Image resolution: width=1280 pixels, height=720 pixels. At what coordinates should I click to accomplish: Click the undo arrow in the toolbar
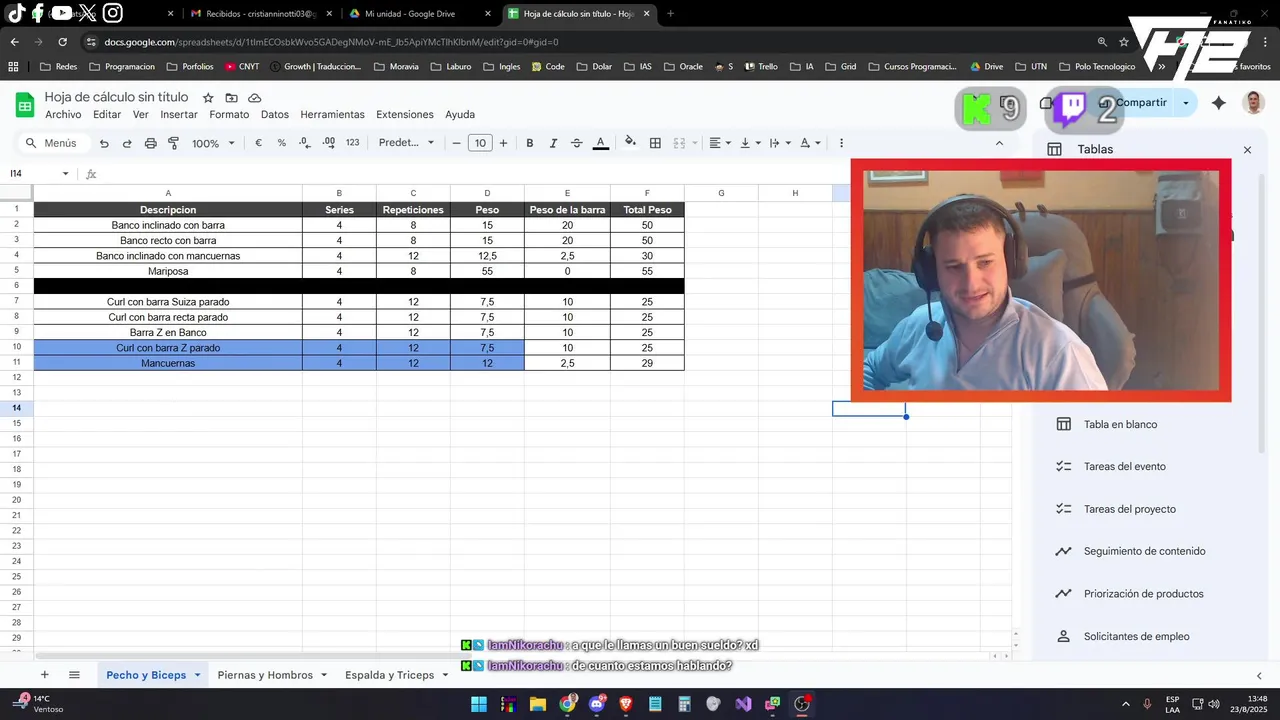click(x=104, y=143)
